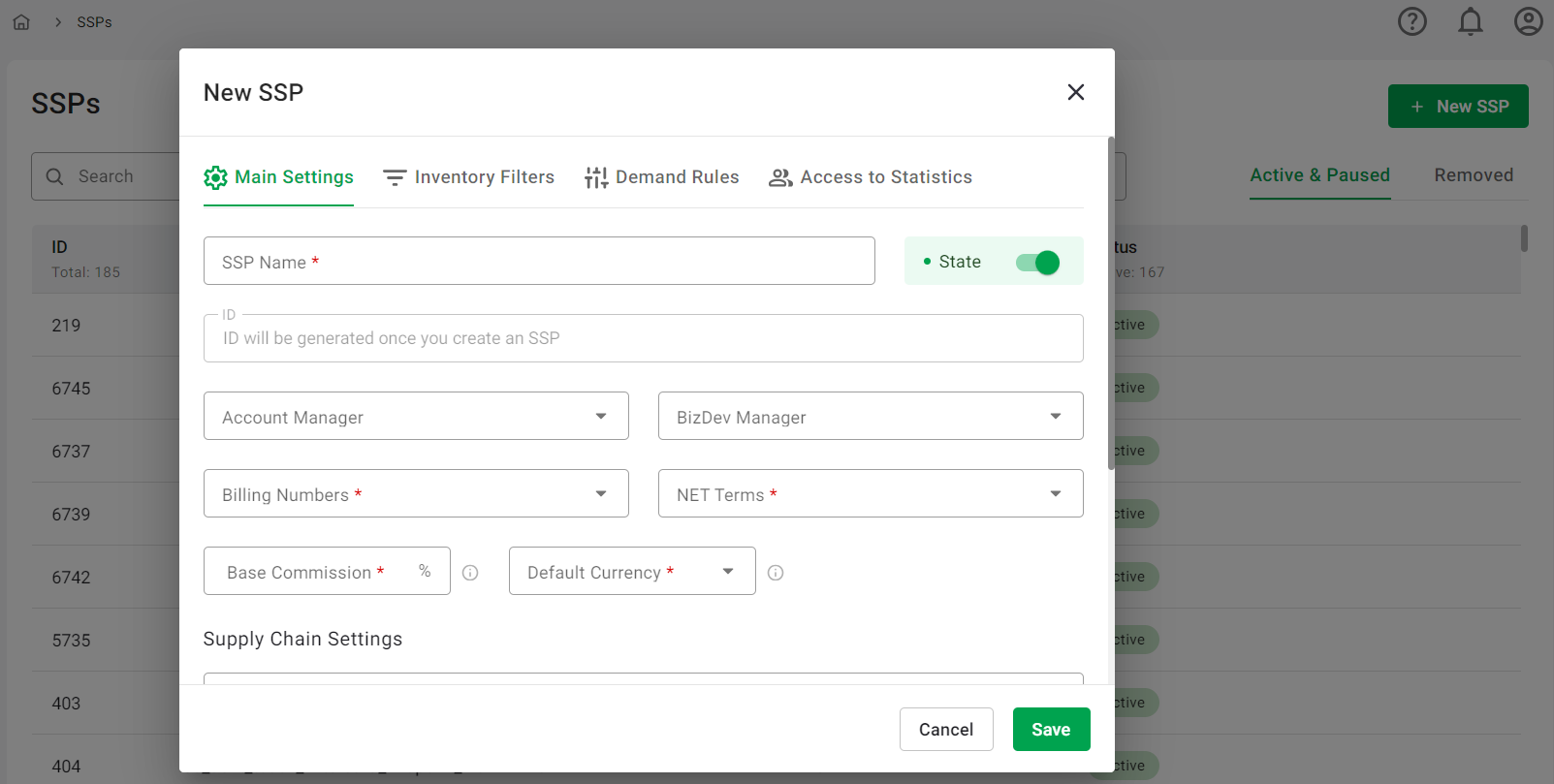Screen dimensions: 1554x784
Task: Toggle the State switch off
Action: click(1037, 262)
